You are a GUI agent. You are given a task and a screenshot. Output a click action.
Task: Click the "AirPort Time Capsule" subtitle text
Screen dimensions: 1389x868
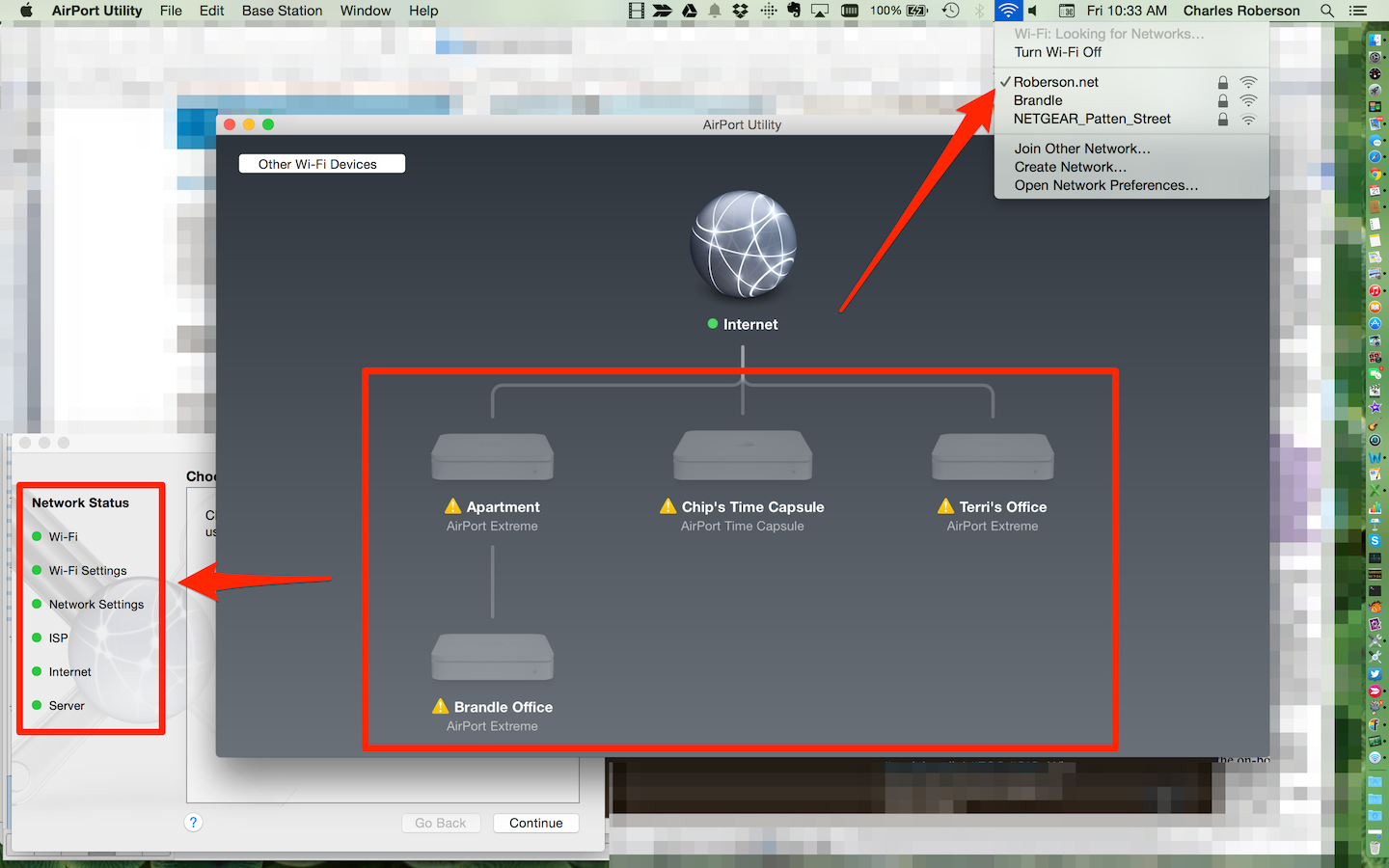(743, 527)
